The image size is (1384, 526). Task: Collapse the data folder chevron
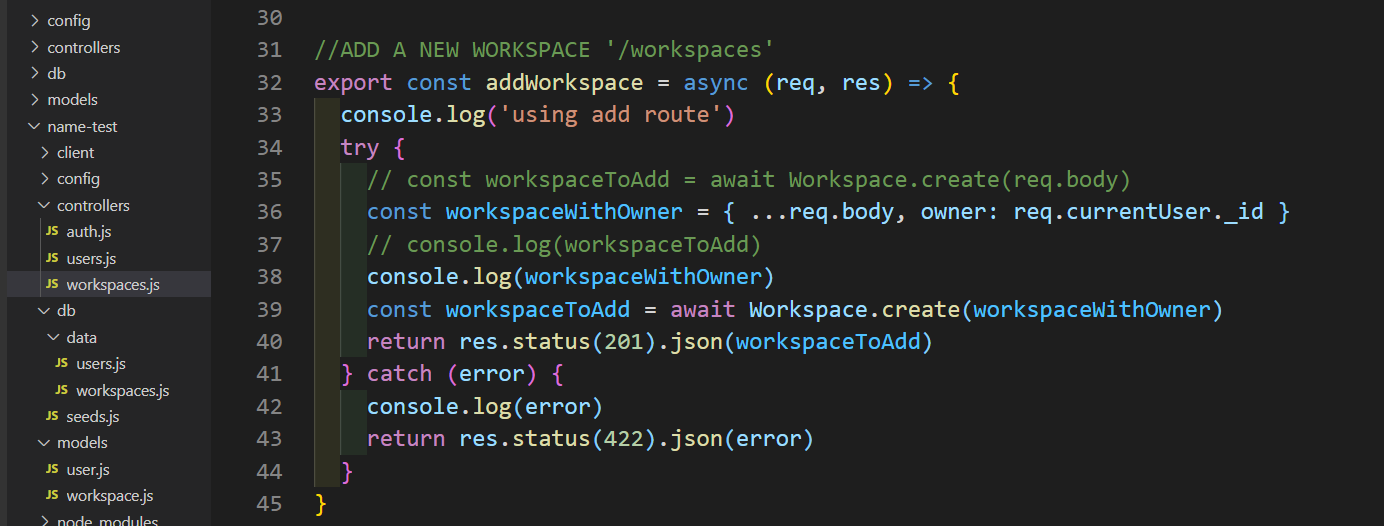pos(54,338)
